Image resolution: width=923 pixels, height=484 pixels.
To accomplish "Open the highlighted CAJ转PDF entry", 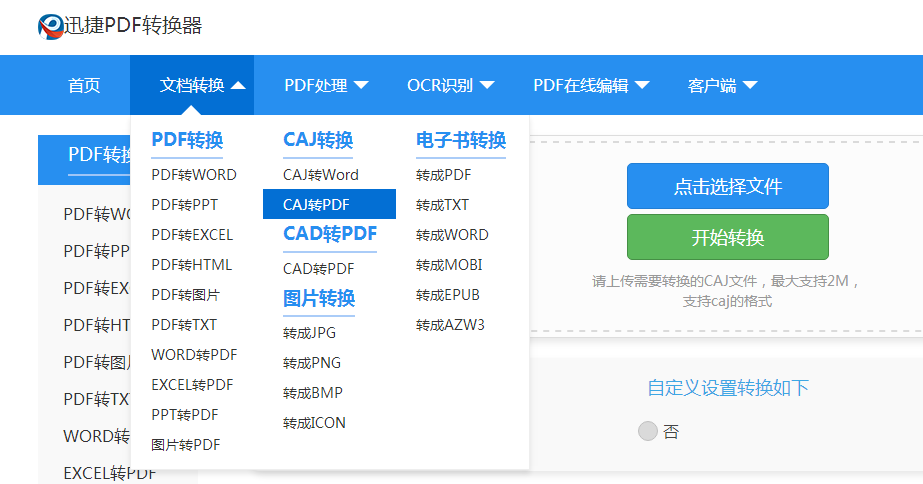I will (x=329, y=204).
